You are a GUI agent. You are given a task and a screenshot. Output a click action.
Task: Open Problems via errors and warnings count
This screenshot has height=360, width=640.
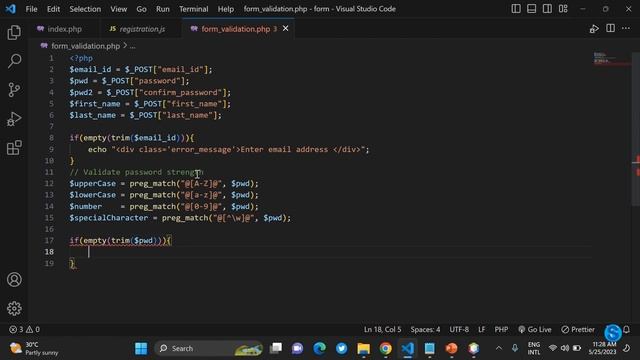tap(24, 329)
